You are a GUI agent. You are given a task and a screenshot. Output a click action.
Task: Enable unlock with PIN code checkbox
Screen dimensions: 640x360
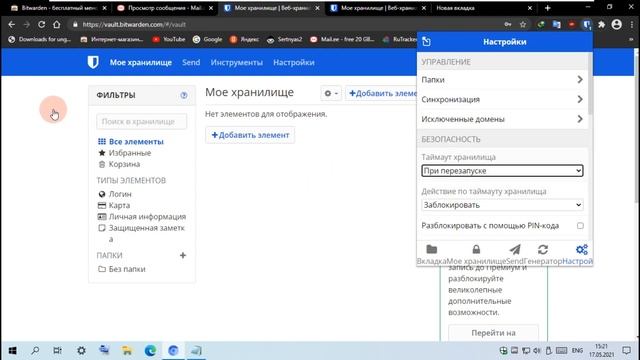pos(580,226)
